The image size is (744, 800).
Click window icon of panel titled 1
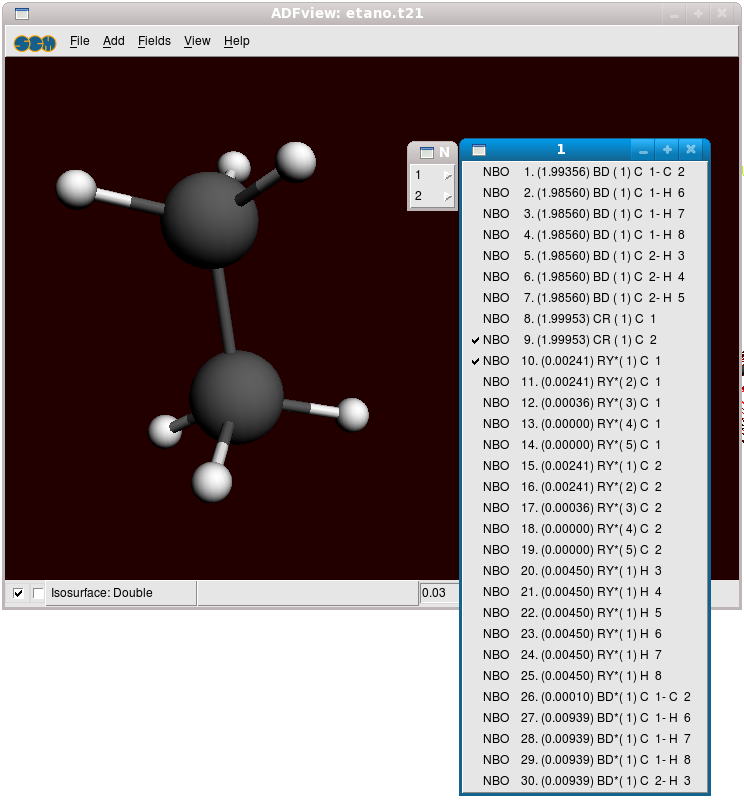pos(479,150)
